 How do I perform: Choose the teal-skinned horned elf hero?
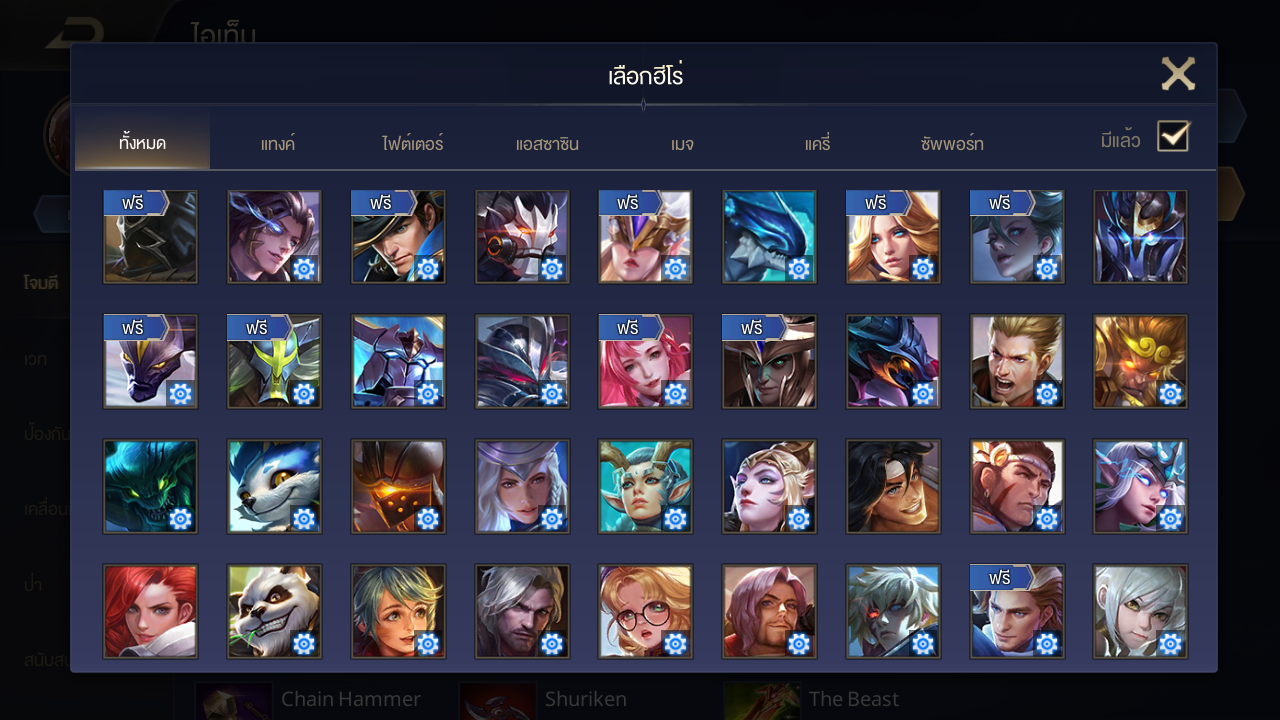pos(645,486)
